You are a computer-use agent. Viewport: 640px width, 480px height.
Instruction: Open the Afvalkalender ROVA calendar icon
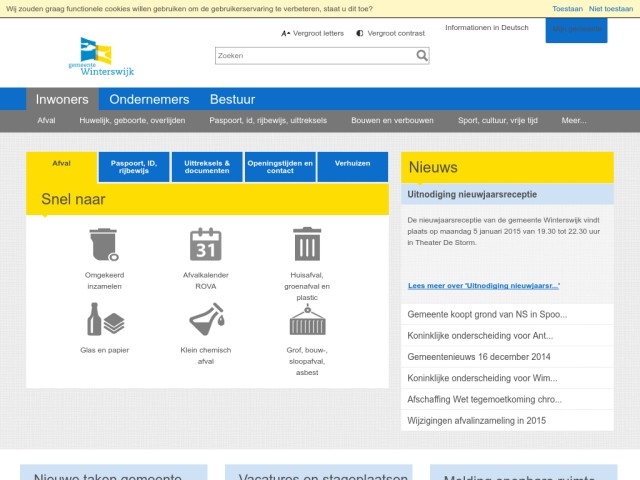click(205, 244)
